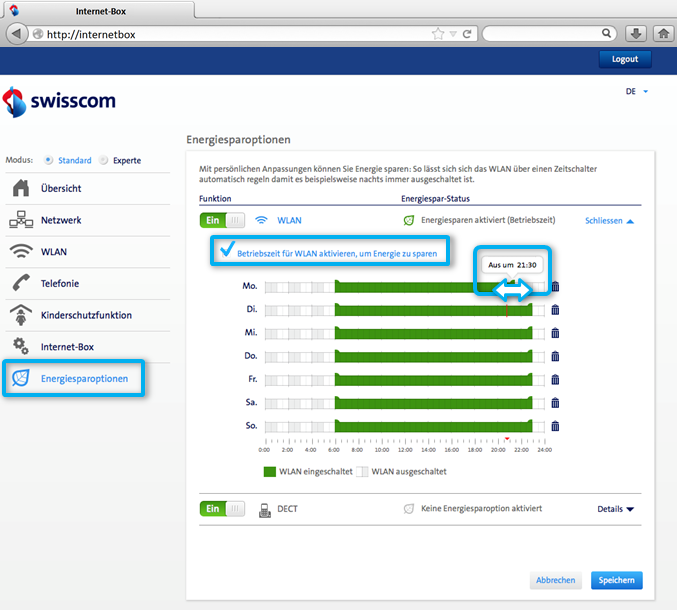Open Kinderschutzfunktion in the sidebar
The height and width of the screenshot is (610, 677).
pos(87,315)
